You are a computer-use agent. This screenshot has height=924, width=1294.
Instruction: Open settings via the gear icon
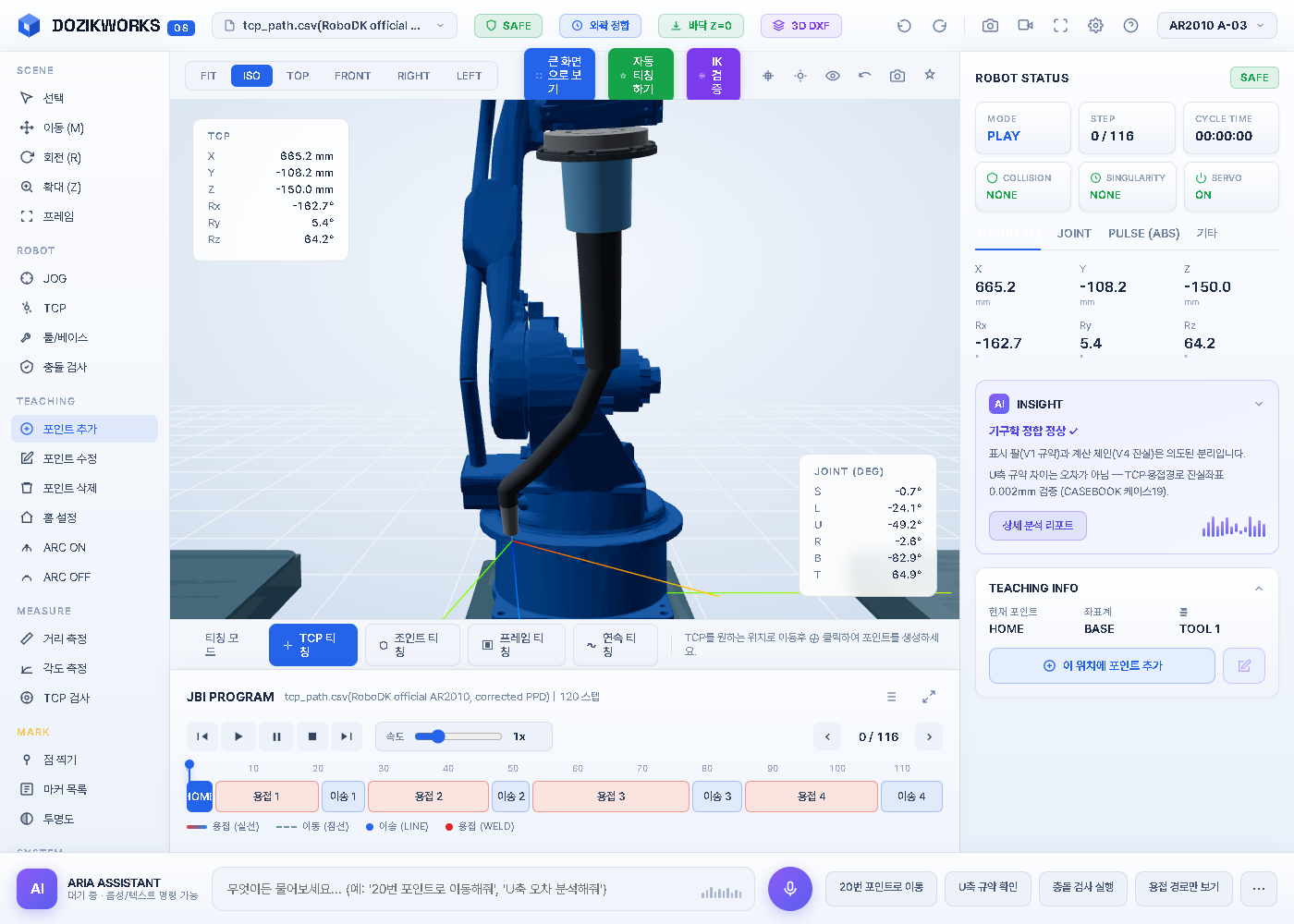(x=1095, y=26)
